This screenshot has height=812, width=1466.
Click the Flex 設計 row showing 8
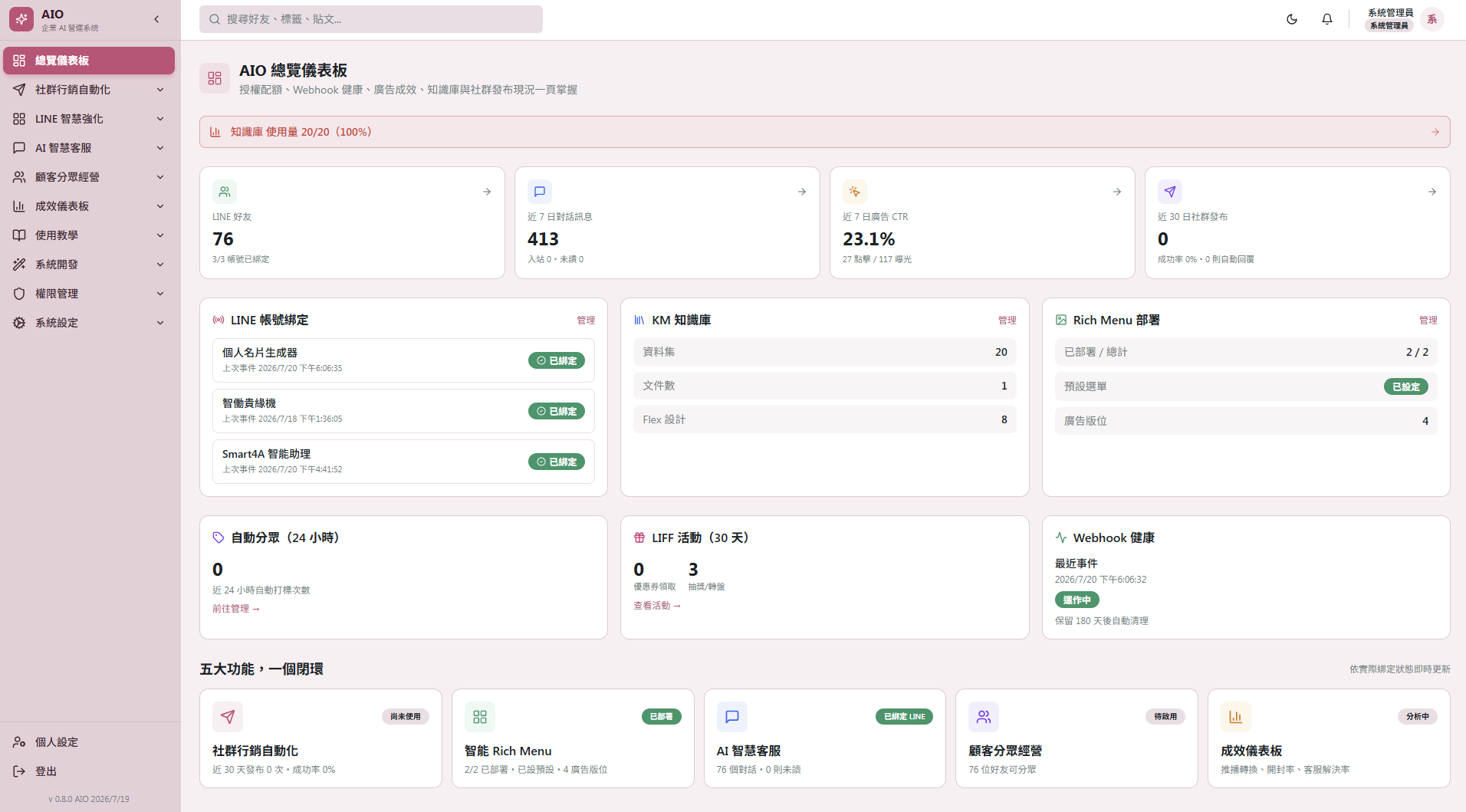(x=825, y=419)
